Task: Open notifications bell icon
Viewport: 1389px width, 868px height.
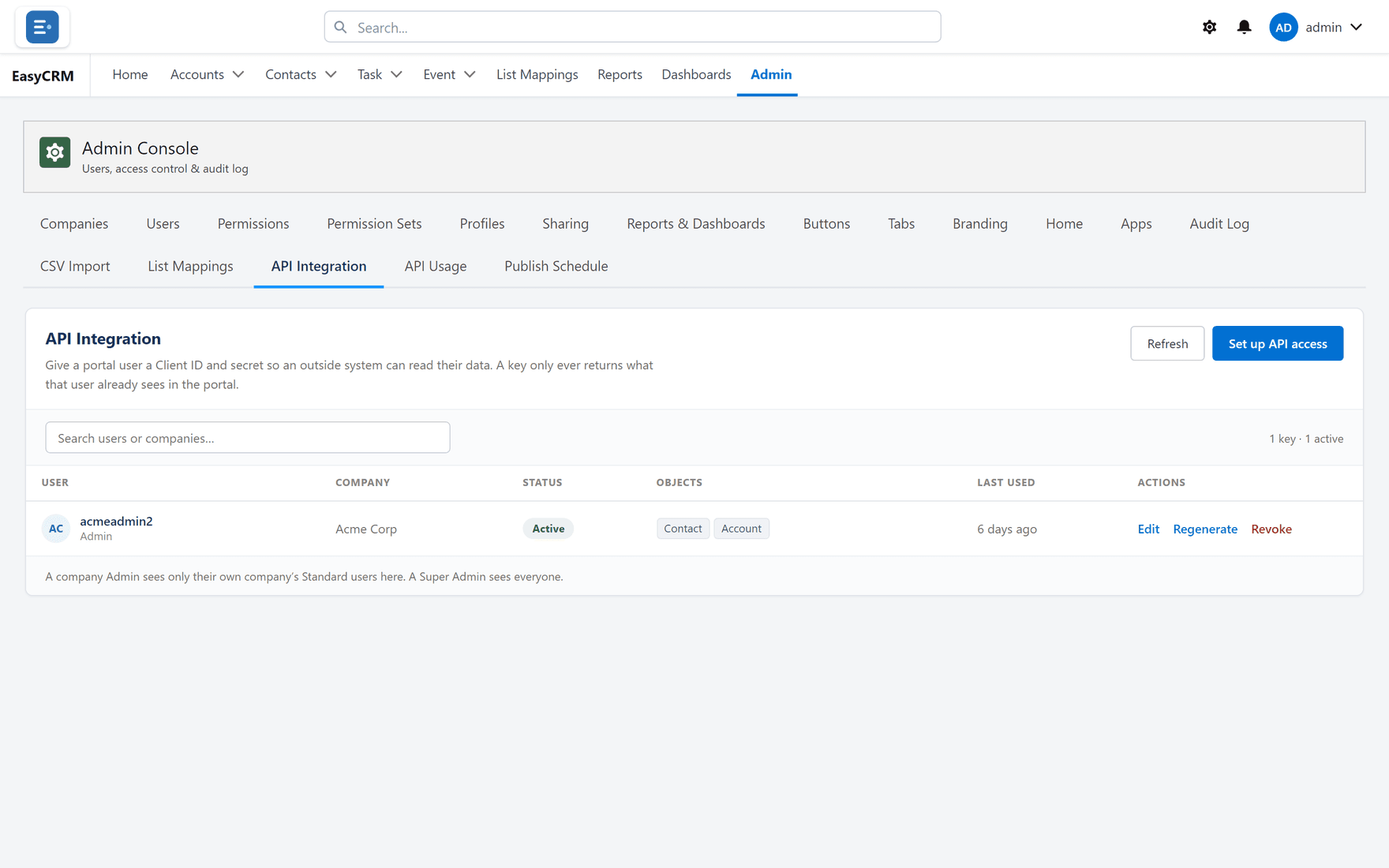Action: 1244,27
